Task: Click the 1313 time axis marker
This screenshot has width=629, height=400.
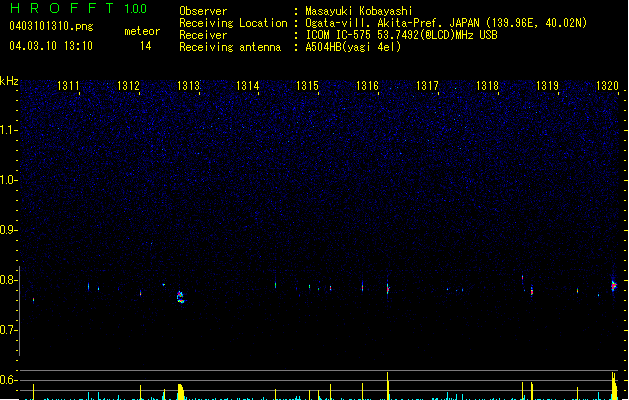Action: (x=188, y=86)
